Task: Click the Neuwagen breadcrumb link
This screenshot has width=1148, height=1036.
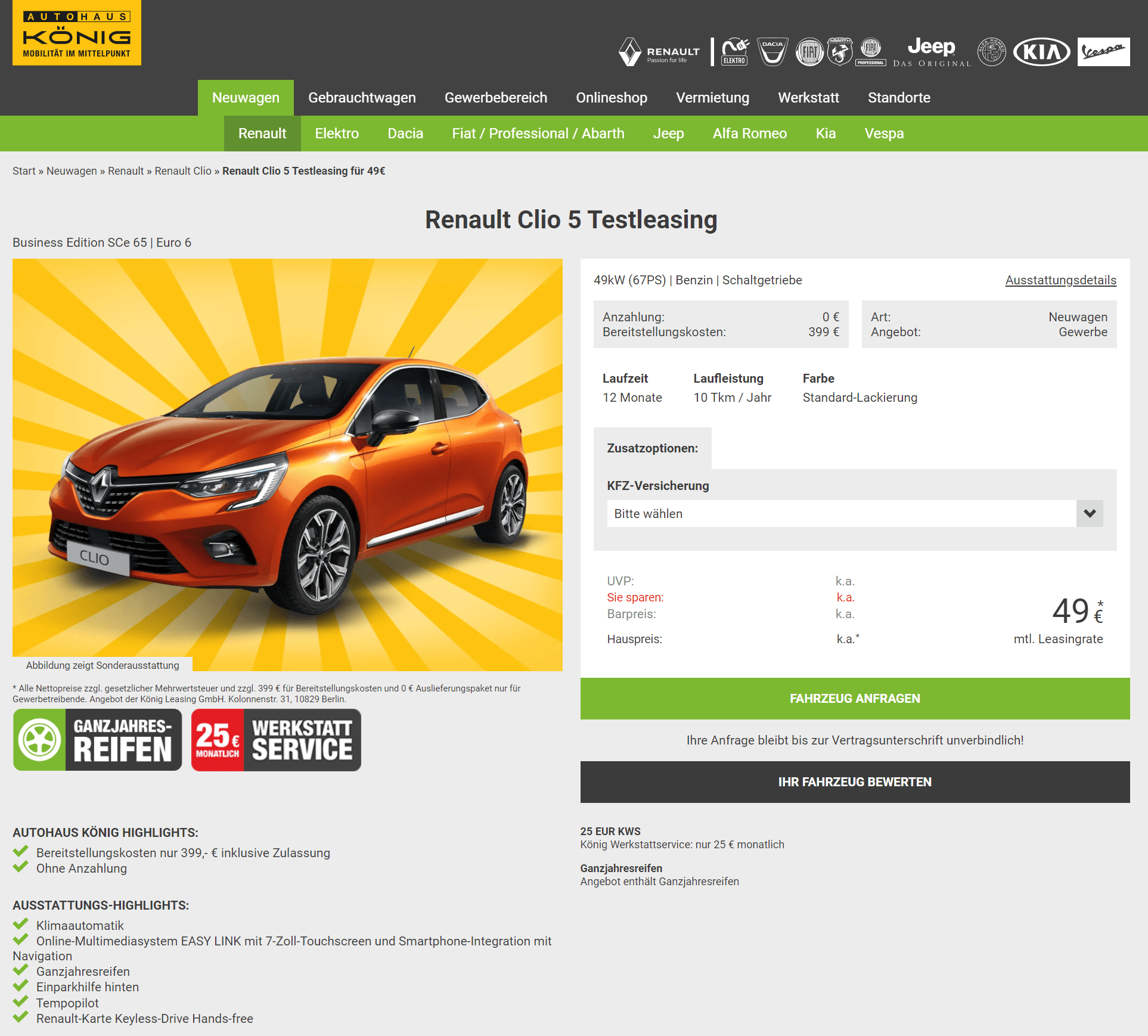Action: (x=72, y=171)
